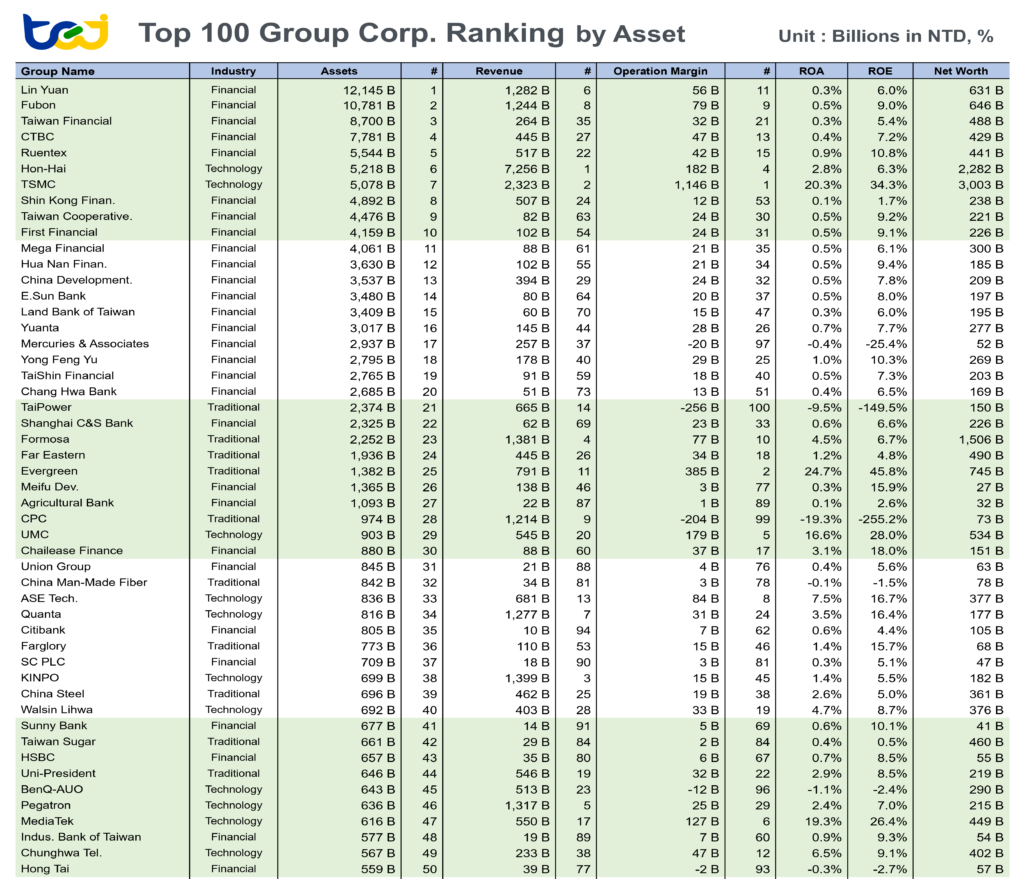Click the Net Worth column header

point(962,71)
